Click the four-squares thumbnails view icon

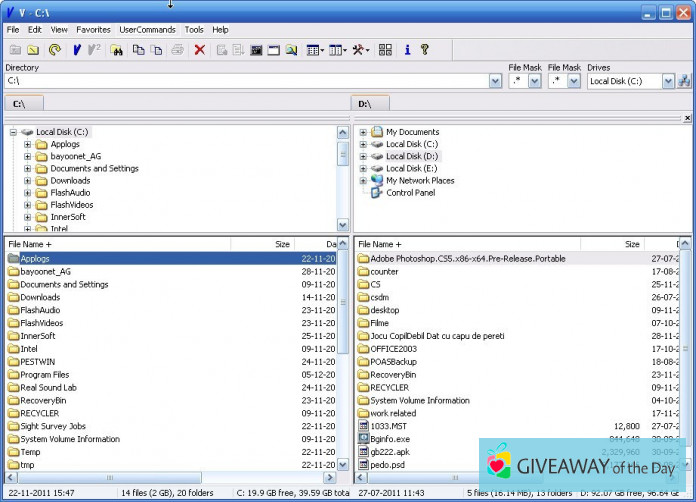(385, 49)
